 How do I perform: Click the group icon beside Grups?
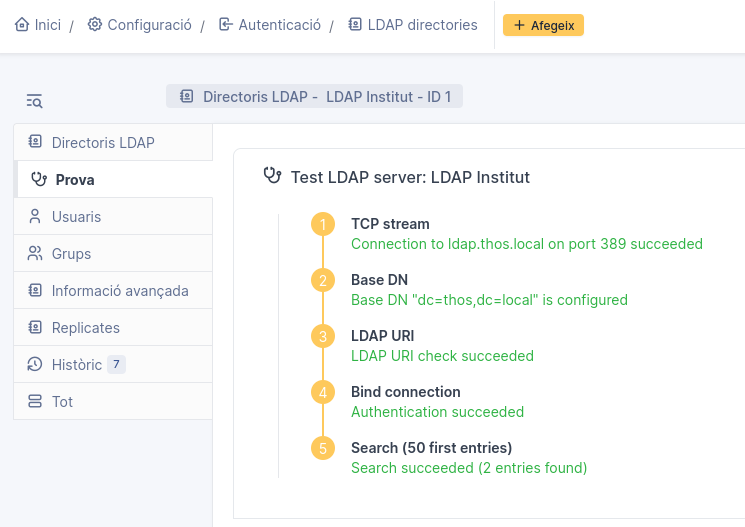pos(35,253)
